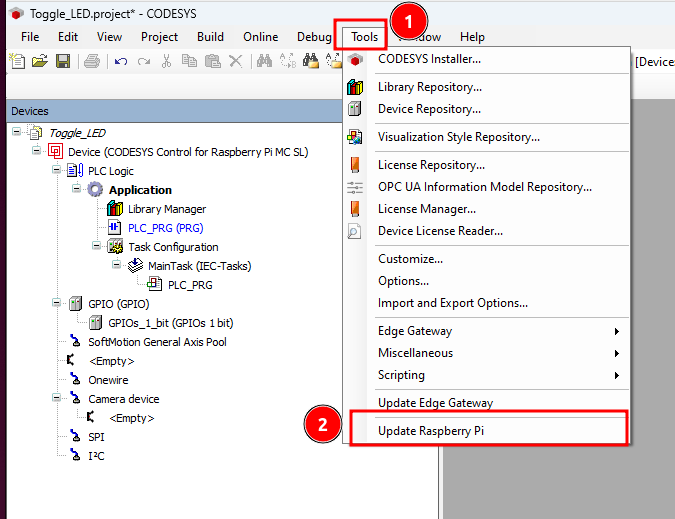Click the Print toolbar icon
Viewport: 675px width, 519px height.
(92, 61)
